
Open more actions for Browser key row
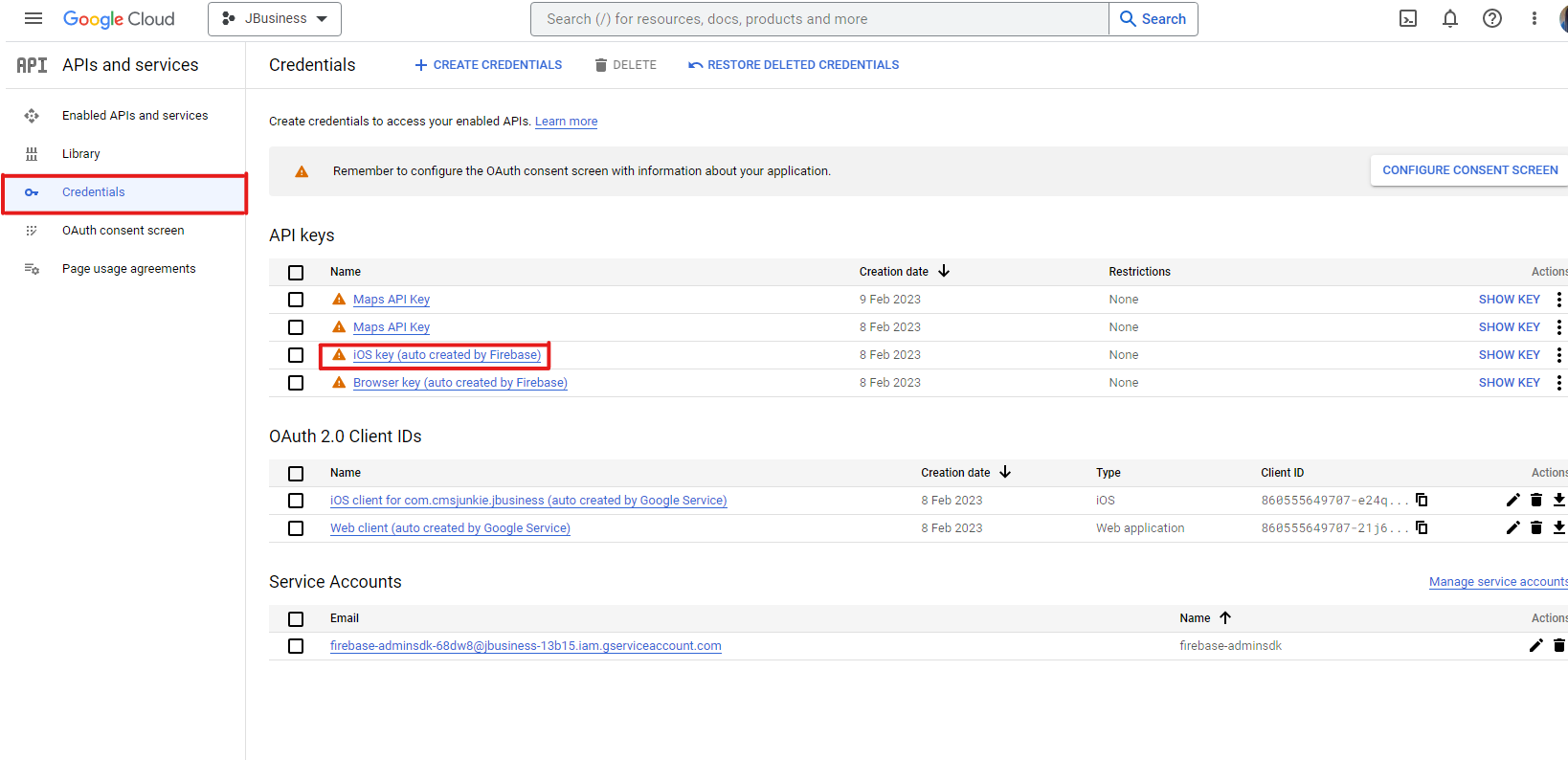click(x=1558, y=383)
